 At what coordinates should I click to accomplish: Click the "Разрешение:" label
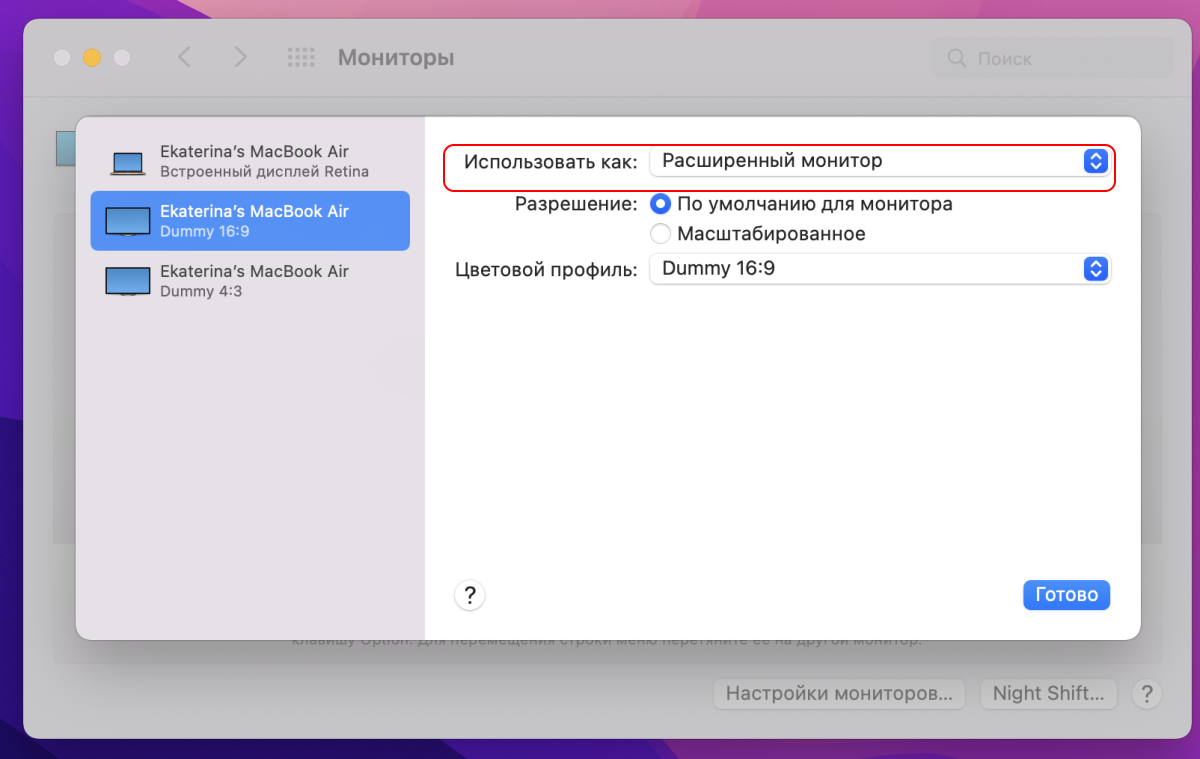576,204
